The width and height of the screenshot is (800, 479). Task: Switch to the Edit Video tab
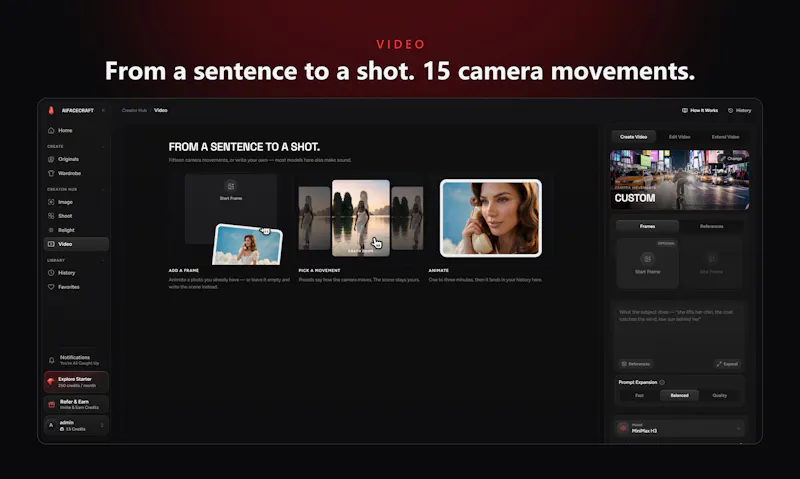679,137
